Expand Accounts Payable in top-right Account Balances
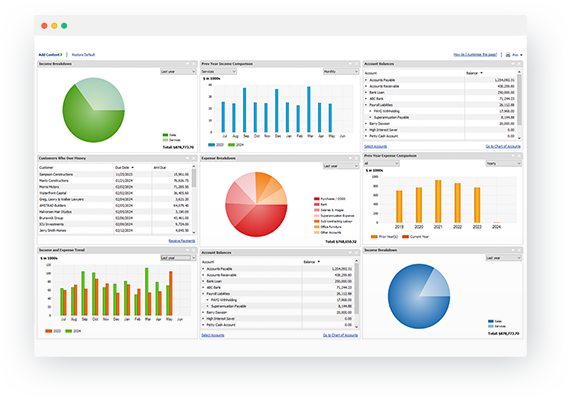This screenshot has height=398, width=570. pos(366,80)
